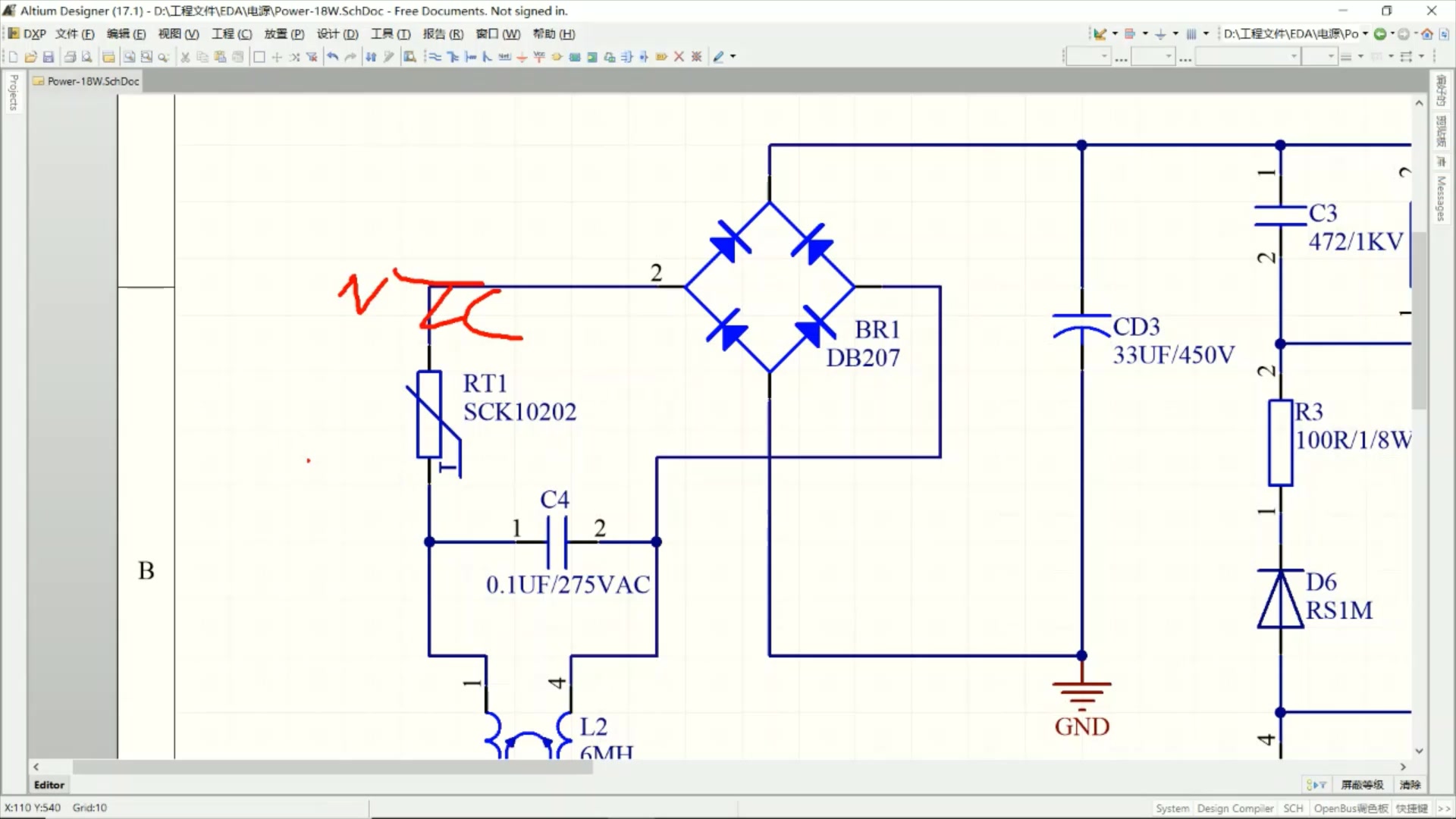The image size is (1456, 819).
Task: Place a GND power port
Action: pyautogui.click(x=522, y=57)
